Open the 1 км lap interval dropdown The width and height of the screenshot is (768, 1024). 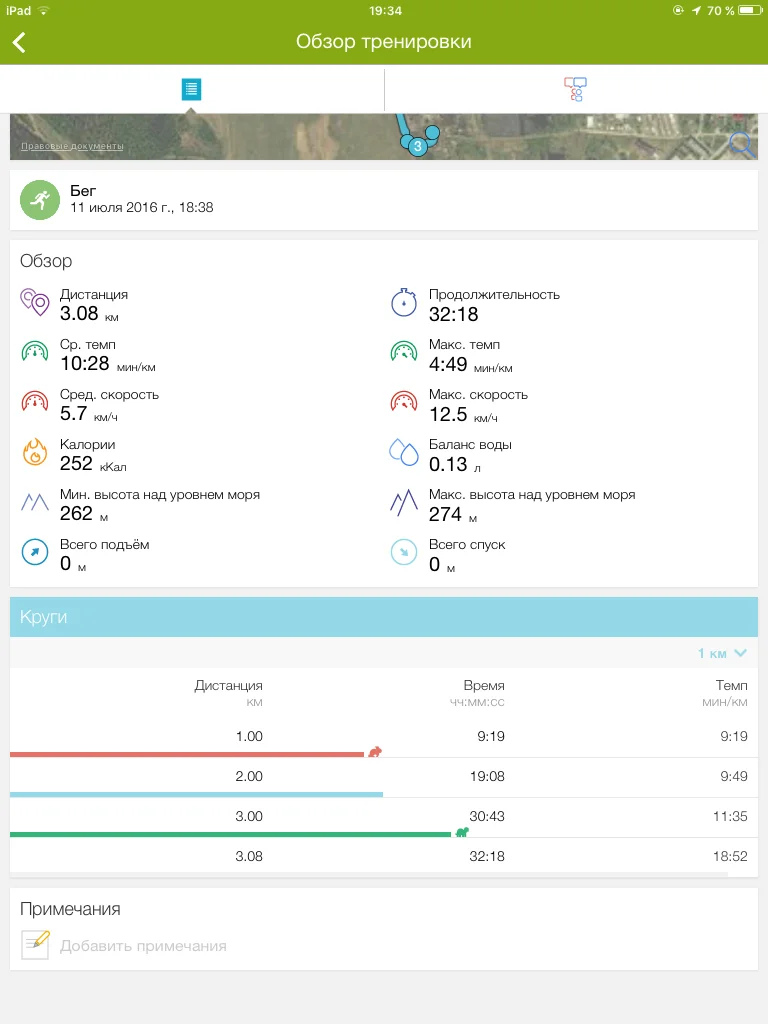click(722, 653)
